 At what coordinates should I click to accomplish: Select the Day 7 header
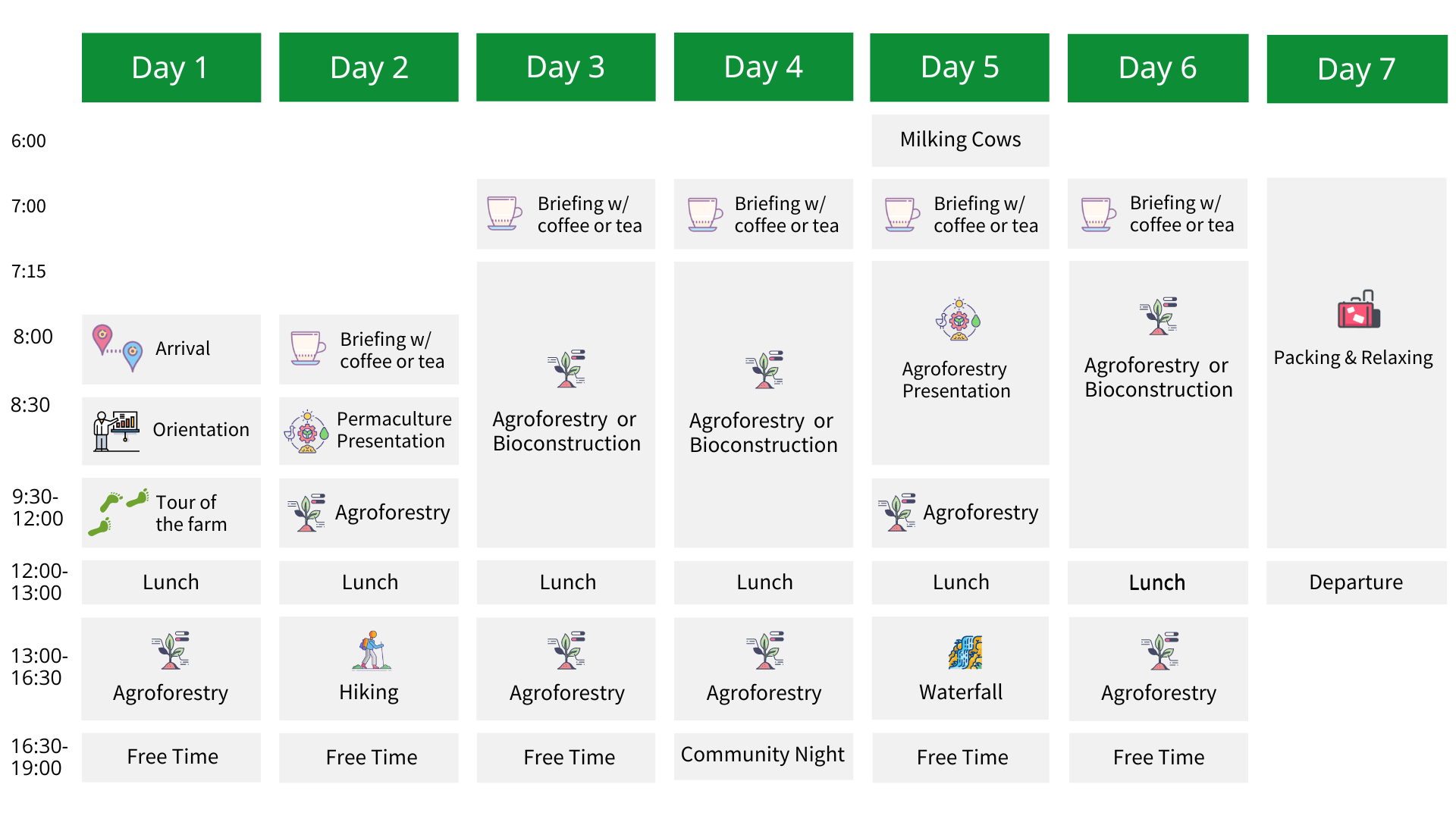pyautogui.click(x=1356, y=69)
